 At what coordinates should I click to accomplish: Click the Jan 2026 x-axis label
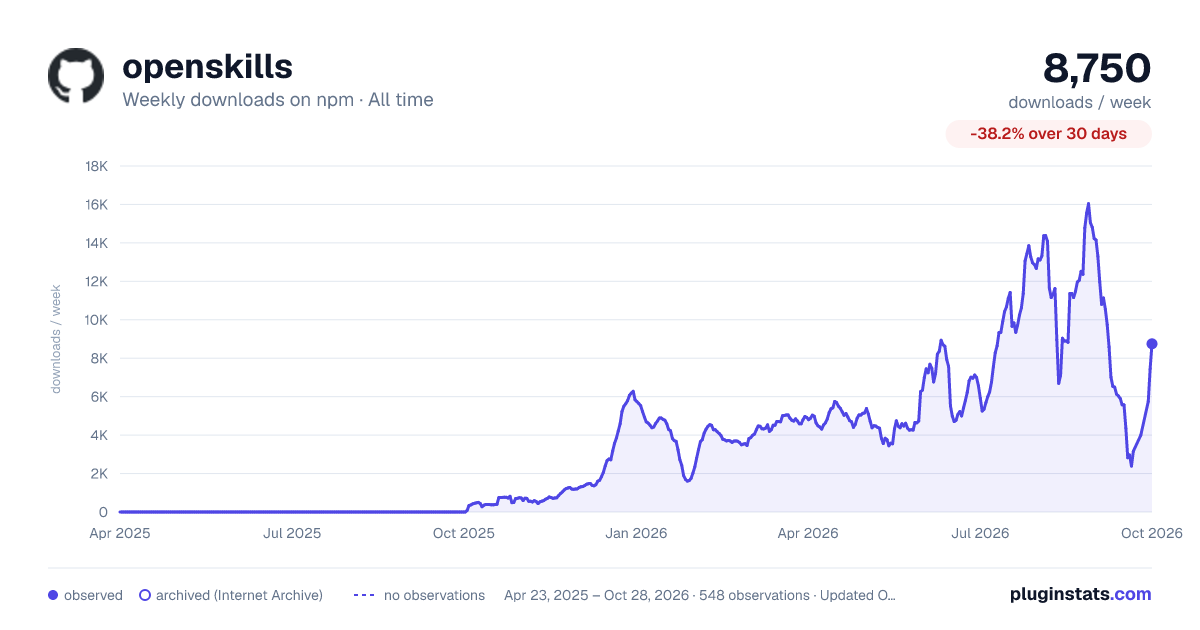(x=637, y=533)
